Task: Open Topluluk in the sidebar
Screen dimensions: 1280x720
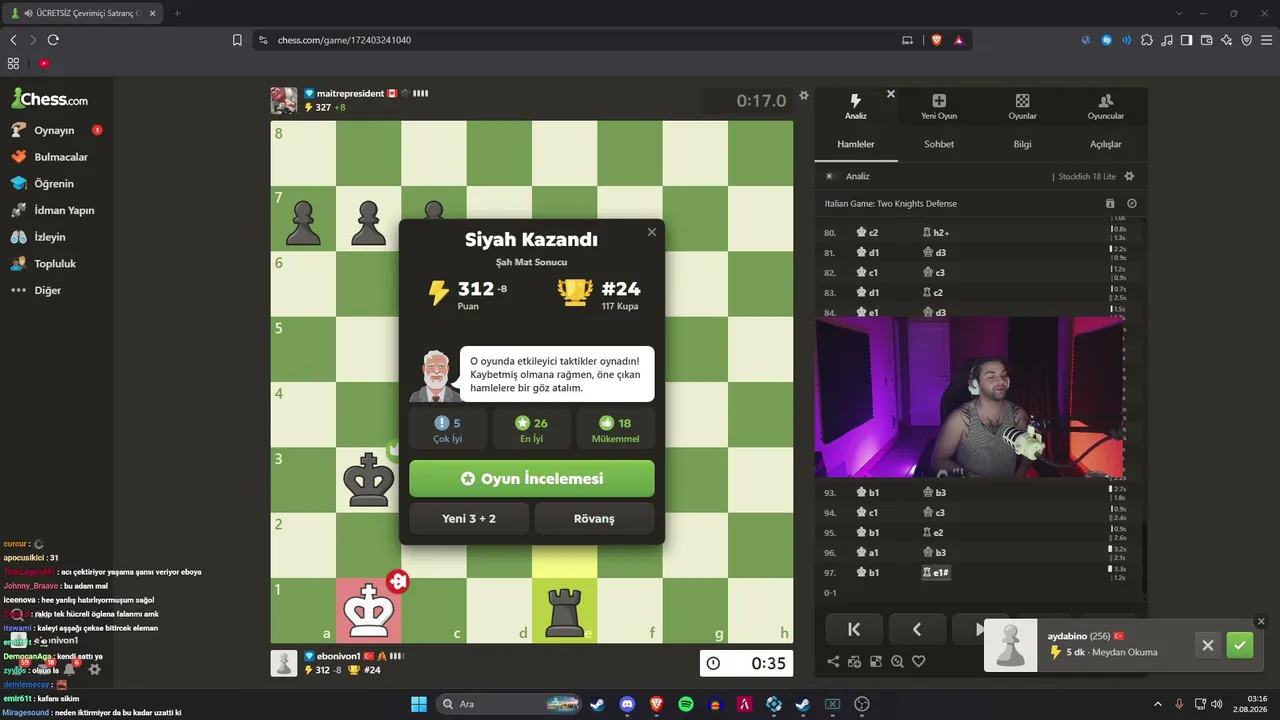Action: click(55, 264)
